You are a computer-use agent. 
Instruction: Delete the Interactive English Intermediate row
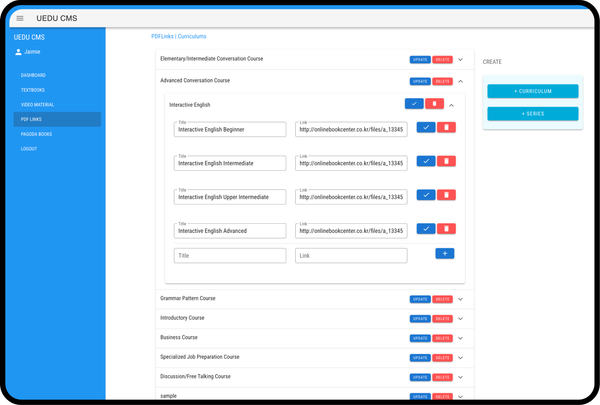coord(447,161)
